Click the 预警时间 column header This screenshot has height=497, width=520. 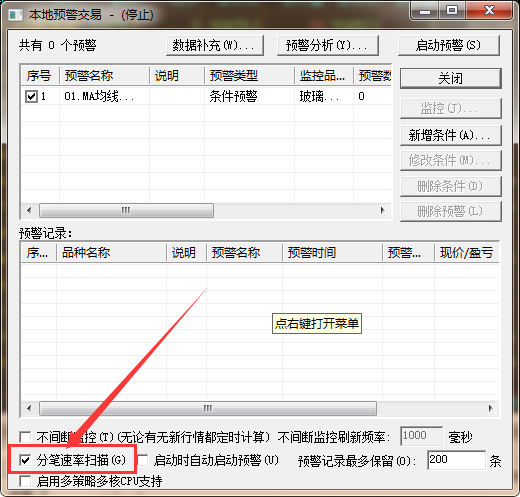coord(332,253)
